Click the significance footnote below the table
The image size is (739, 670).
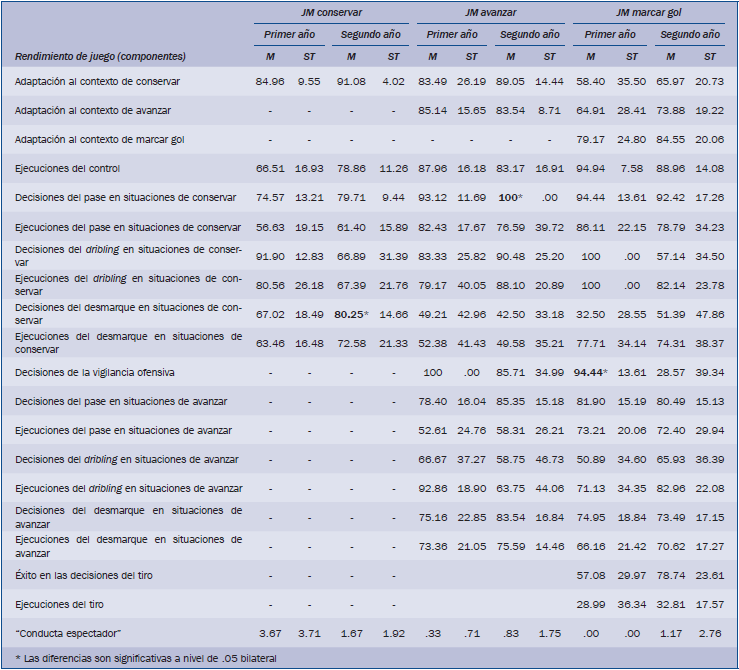click(145, 658)
